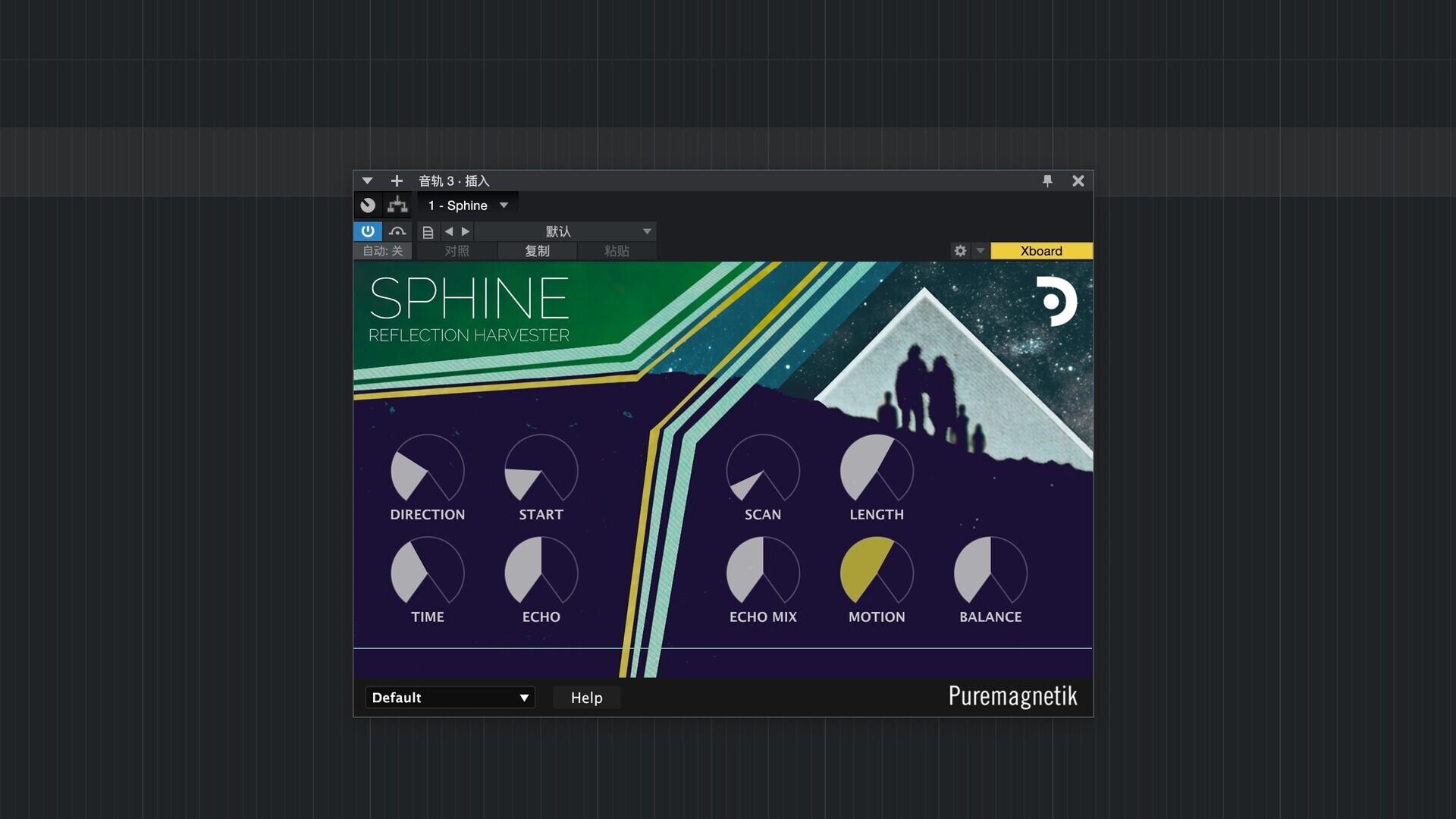
Task: Click the Puremagnetik brand text
Action: coord(1012,696)
